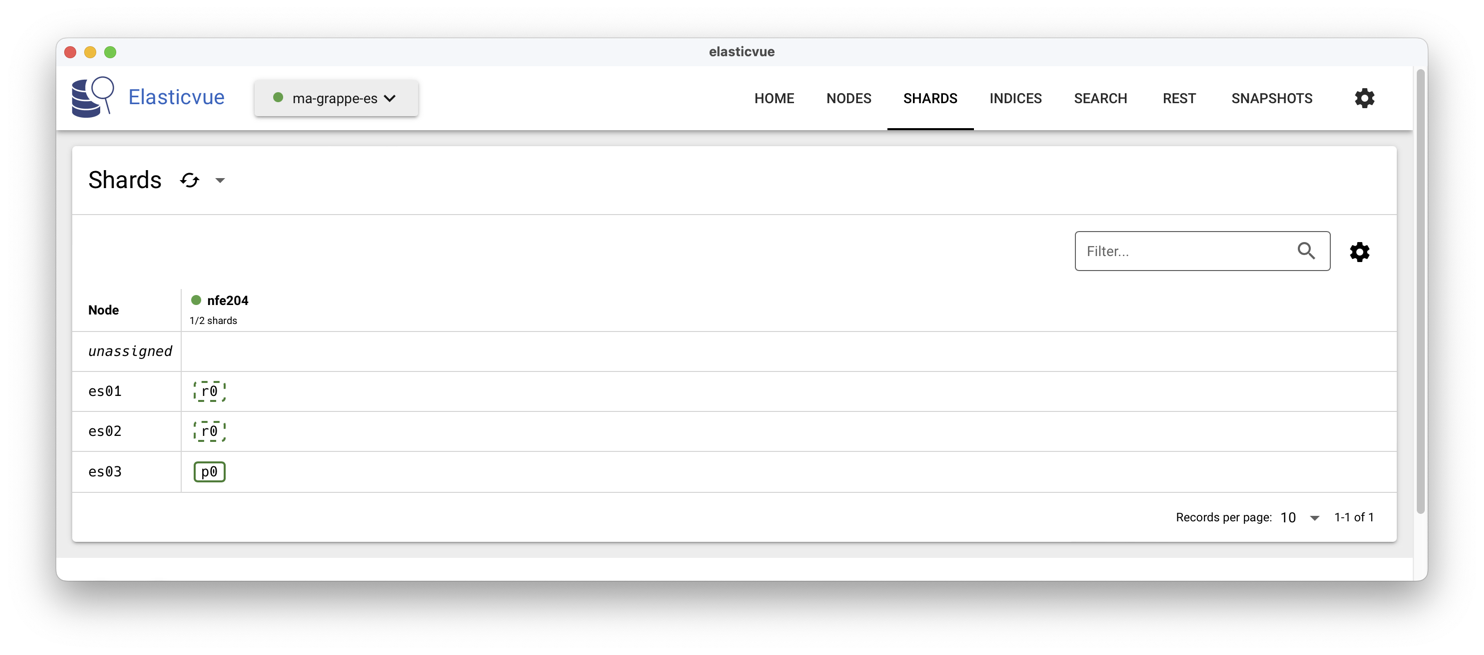Select the p0 primary shard on es03
Screen dimensions: 1484x655
[210, 472]
